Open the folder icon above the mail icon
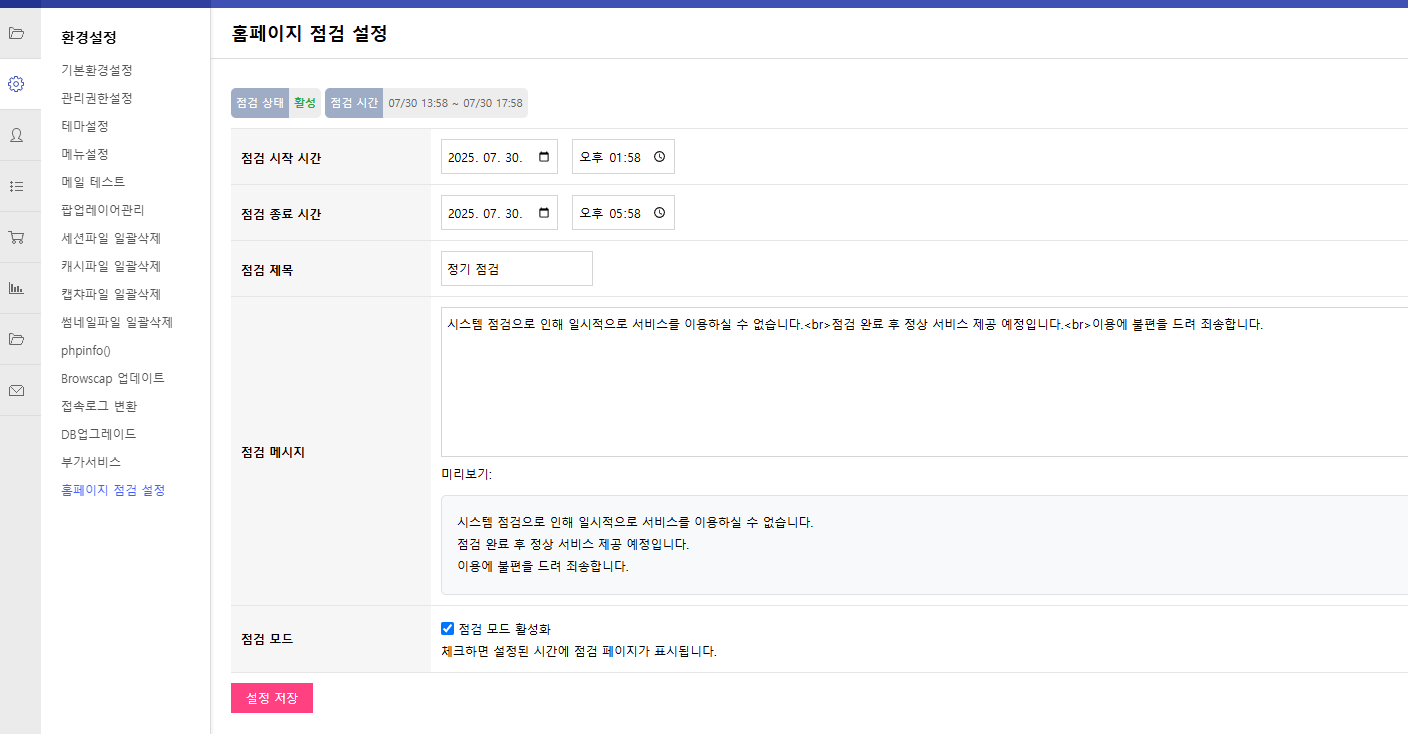This screenshot has width=1408, height=734. 16,339
